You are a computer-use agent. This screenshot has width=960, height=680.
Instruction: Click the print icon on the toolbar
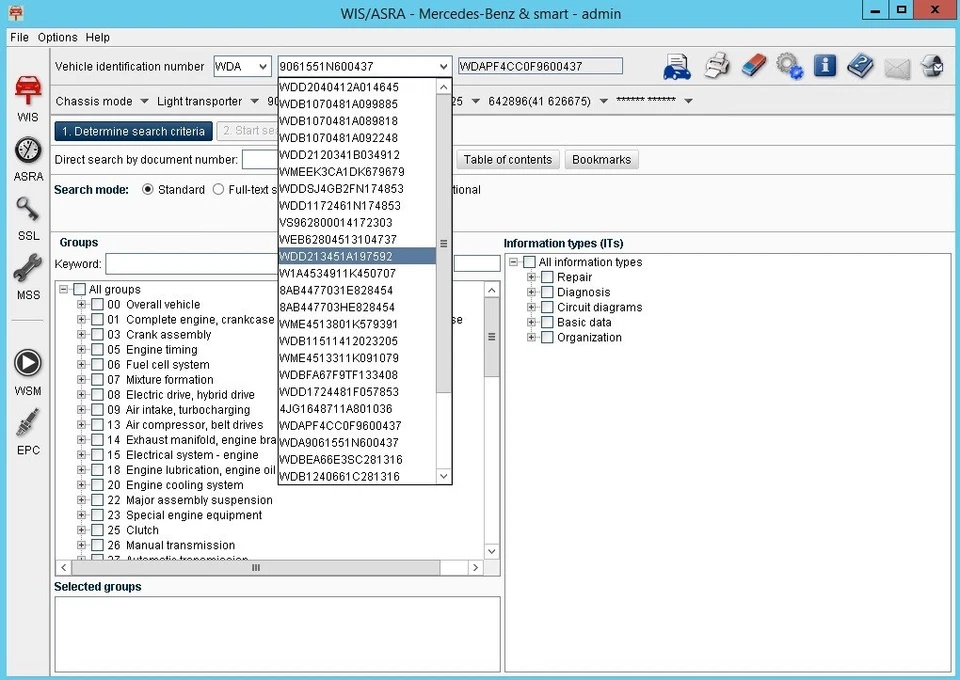(x=718, y=65)
